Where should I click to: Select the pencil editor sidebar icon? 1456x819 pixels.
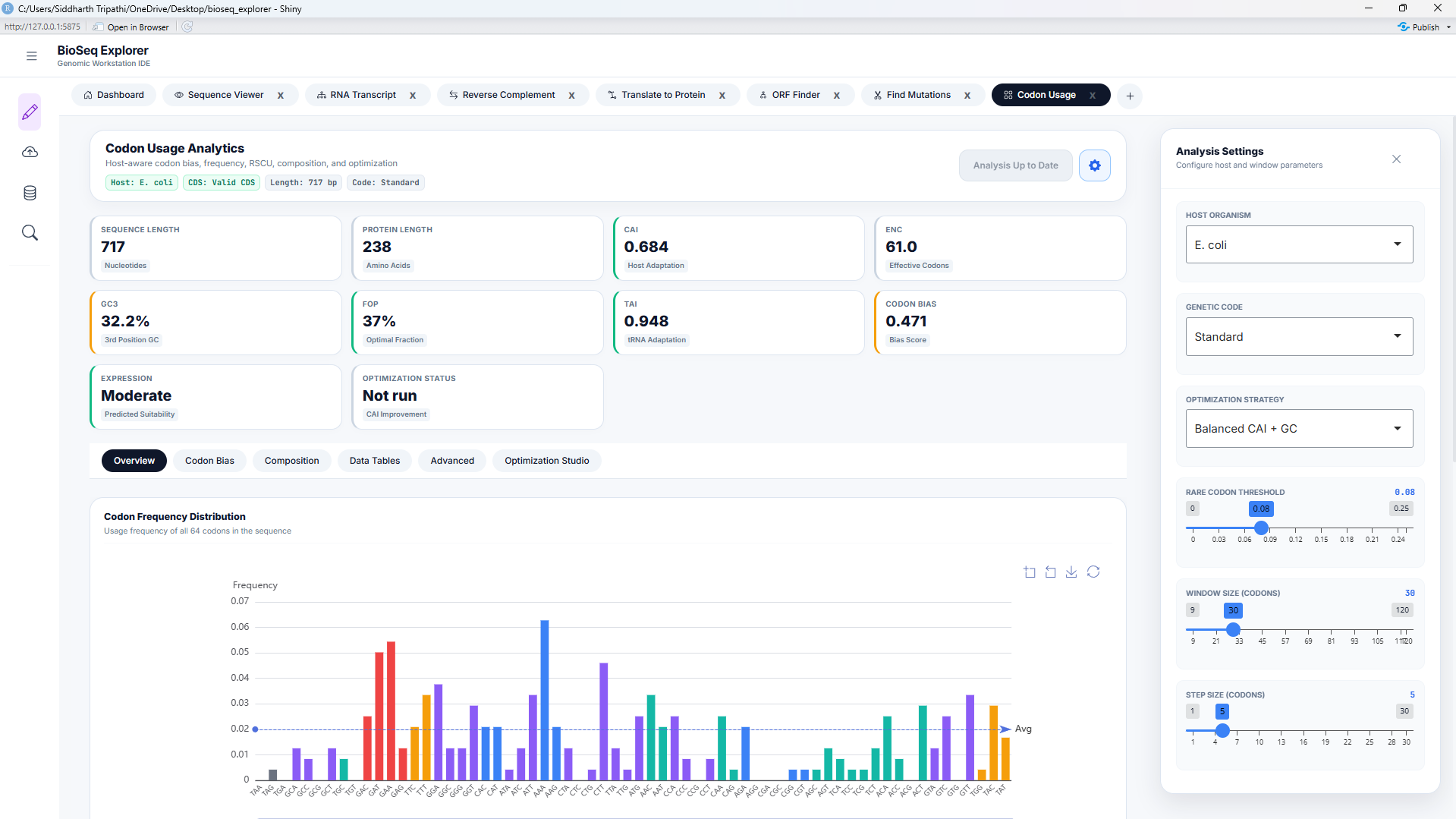click(30, 112)
